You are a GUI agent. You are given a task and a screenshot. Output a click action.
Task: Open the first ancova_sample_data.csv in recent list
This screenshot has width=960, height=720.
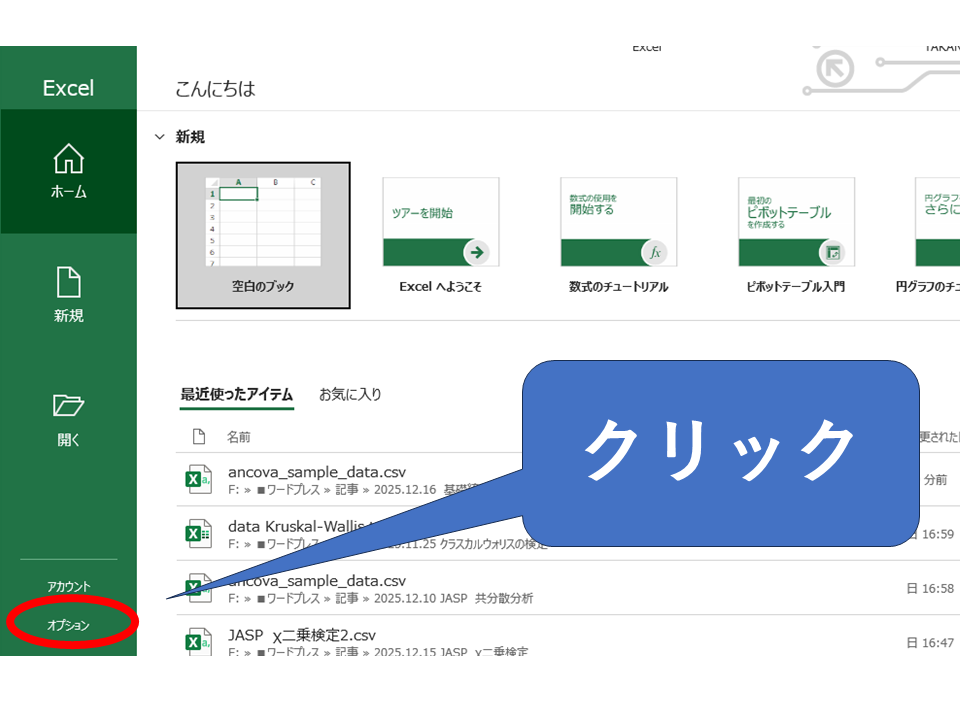(x=317, y=472)
